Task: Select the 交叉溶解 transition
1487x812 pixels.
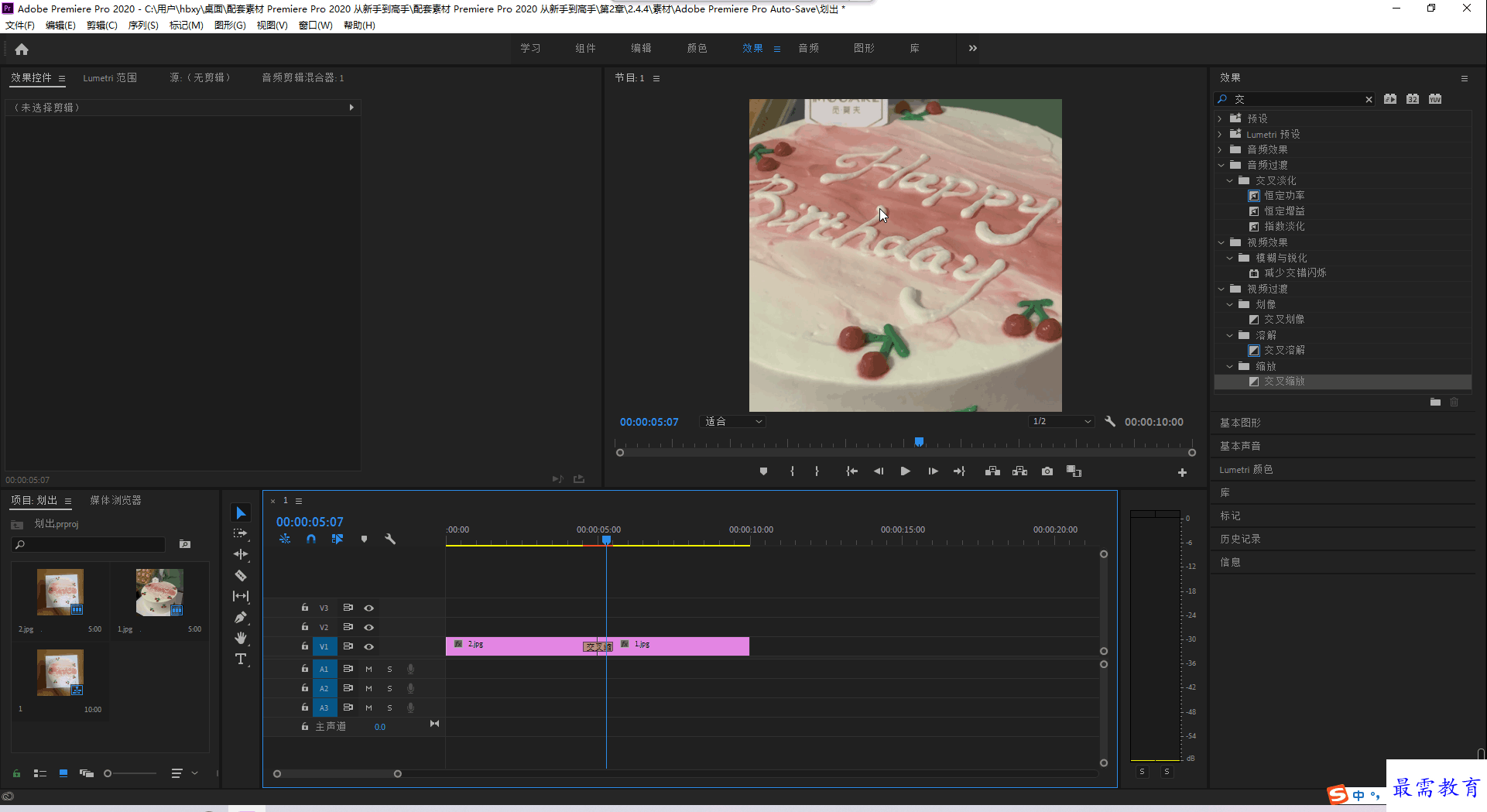Action: click(1284, 350)
